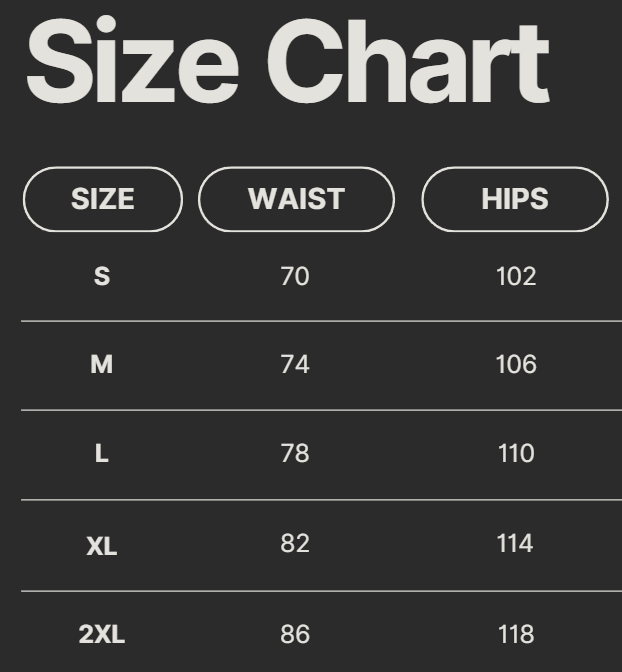Click waist value 86
The width and height of the screenshot is (622, 672).
(x=295, y=635)
